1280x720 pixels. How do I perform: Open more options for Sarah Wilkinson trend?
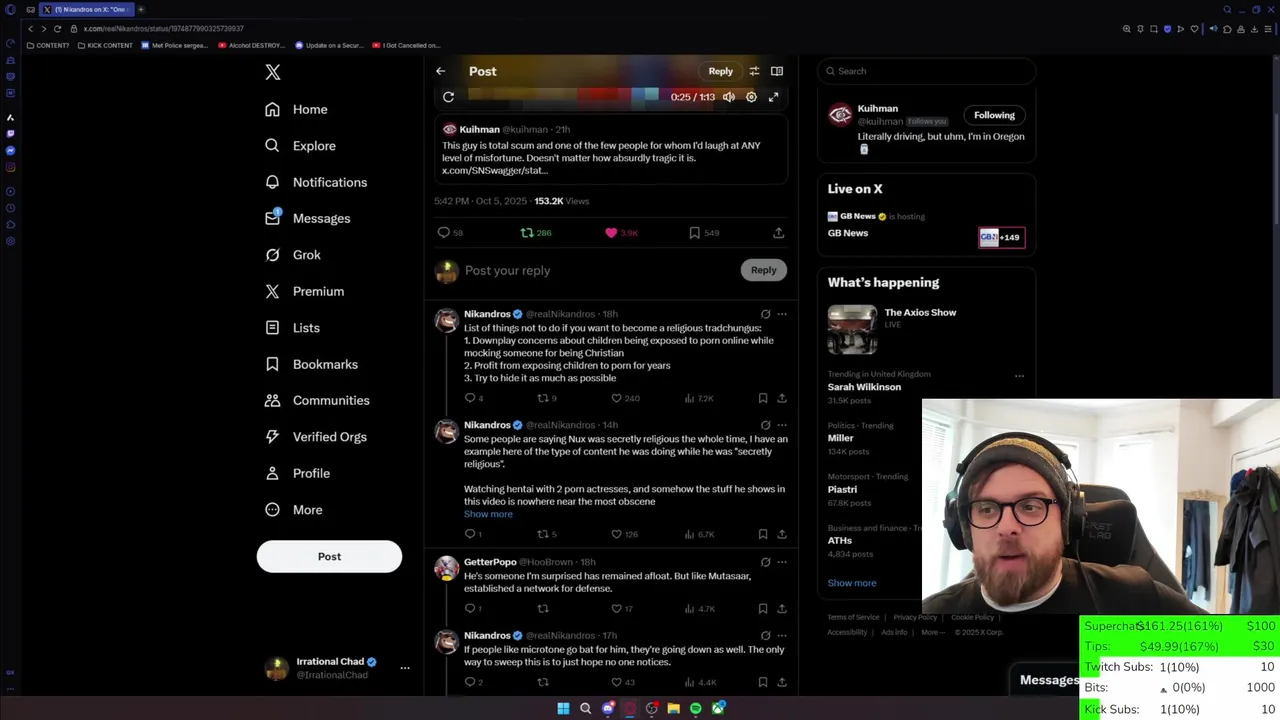(x=1019, y=376)
